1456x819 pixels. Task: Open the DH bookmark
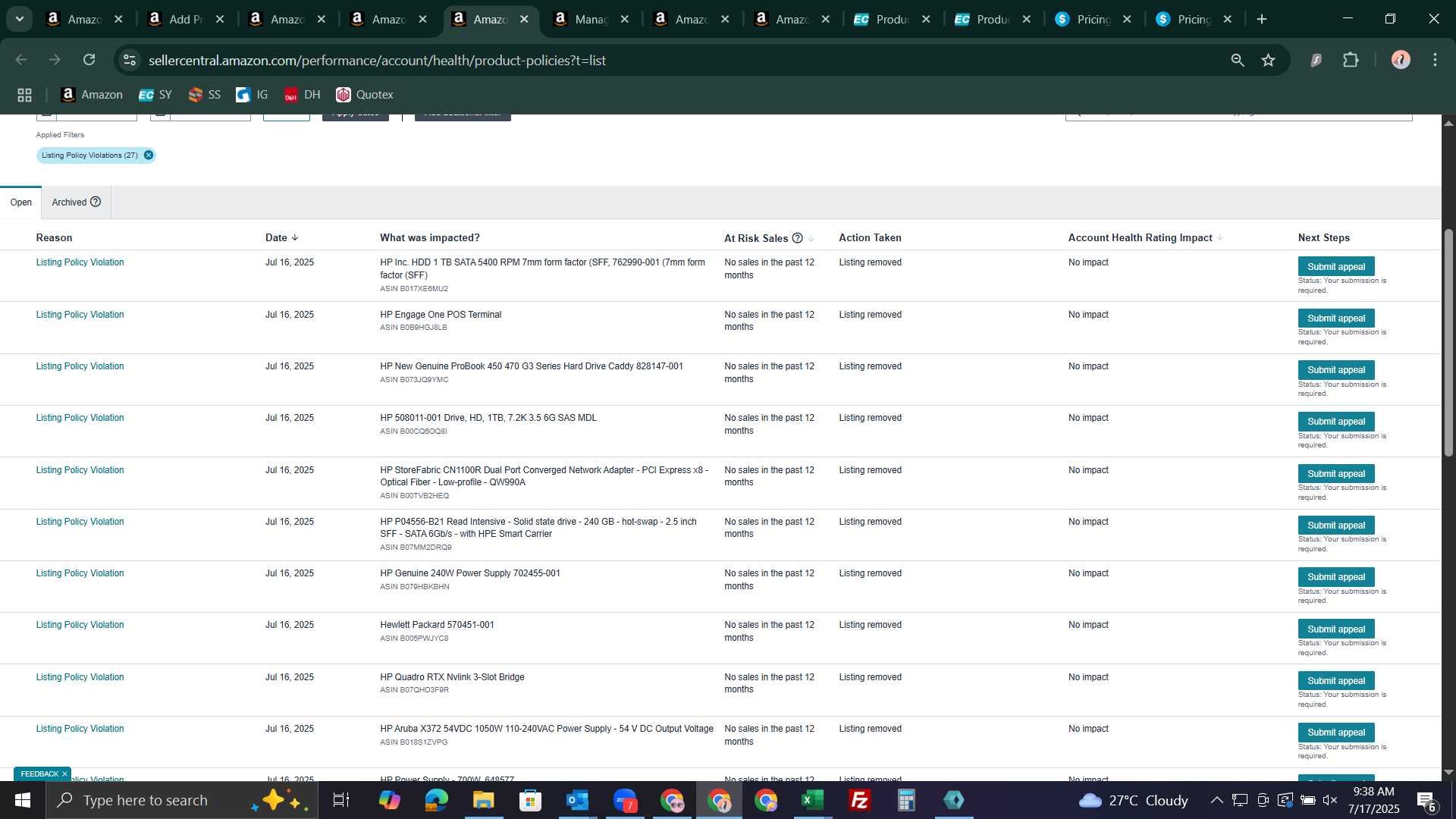[x=303, y=95]
